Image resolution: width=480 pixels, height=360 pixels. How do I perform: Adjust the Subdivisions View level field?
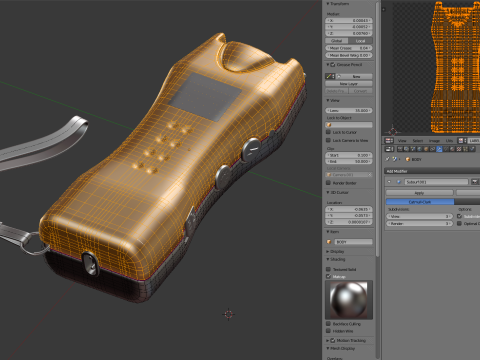[x=419, y=216]
